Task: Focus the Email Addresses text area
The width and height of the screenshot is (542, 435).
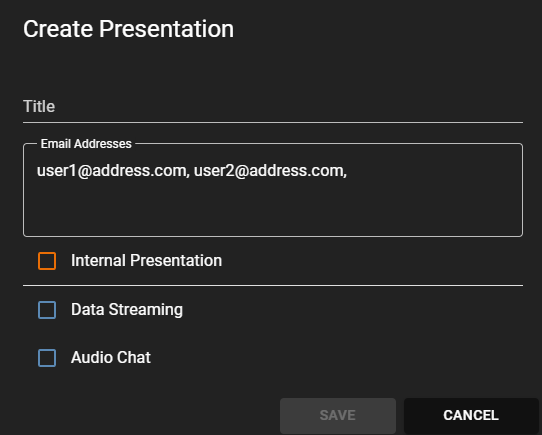Action: [273, 190]
